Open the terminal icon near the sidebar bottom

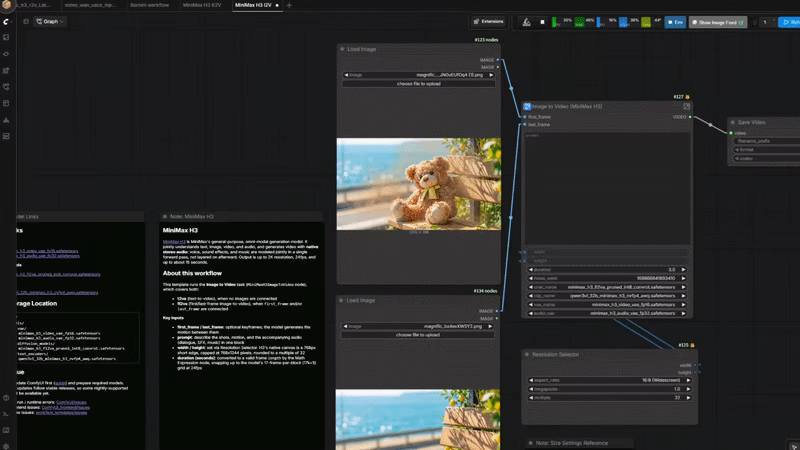pyautogui.click(x=6, y=414)
